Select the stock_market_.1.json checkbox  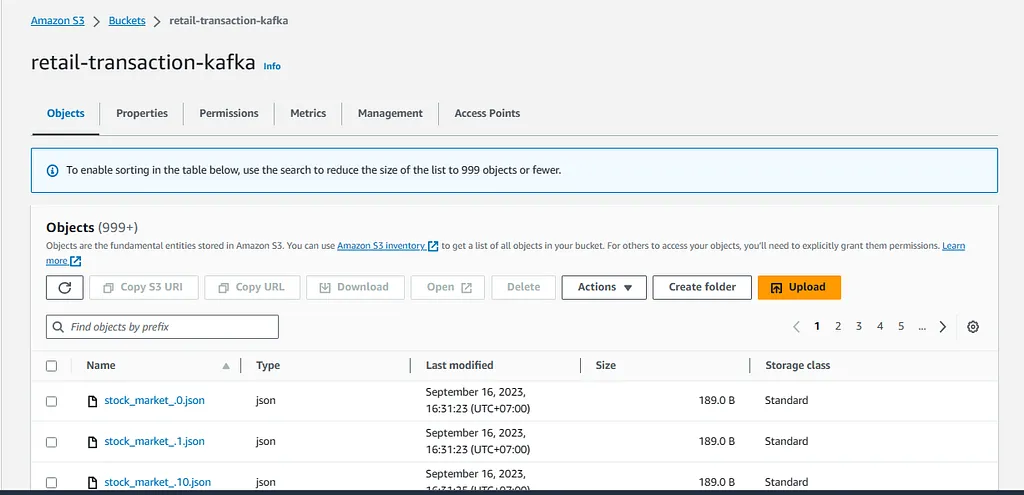click(x=52, y=442)
